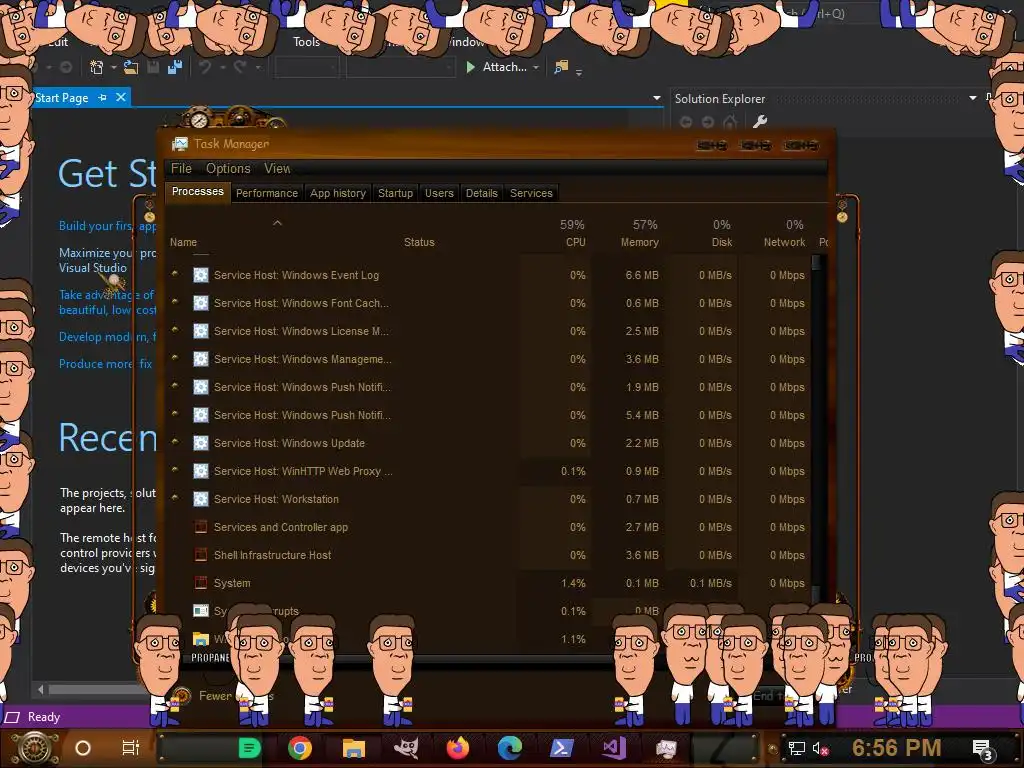Open the 'Produce more, fix' link on Start Page
The image size is (1024, 768).
(x=105, y=364)
